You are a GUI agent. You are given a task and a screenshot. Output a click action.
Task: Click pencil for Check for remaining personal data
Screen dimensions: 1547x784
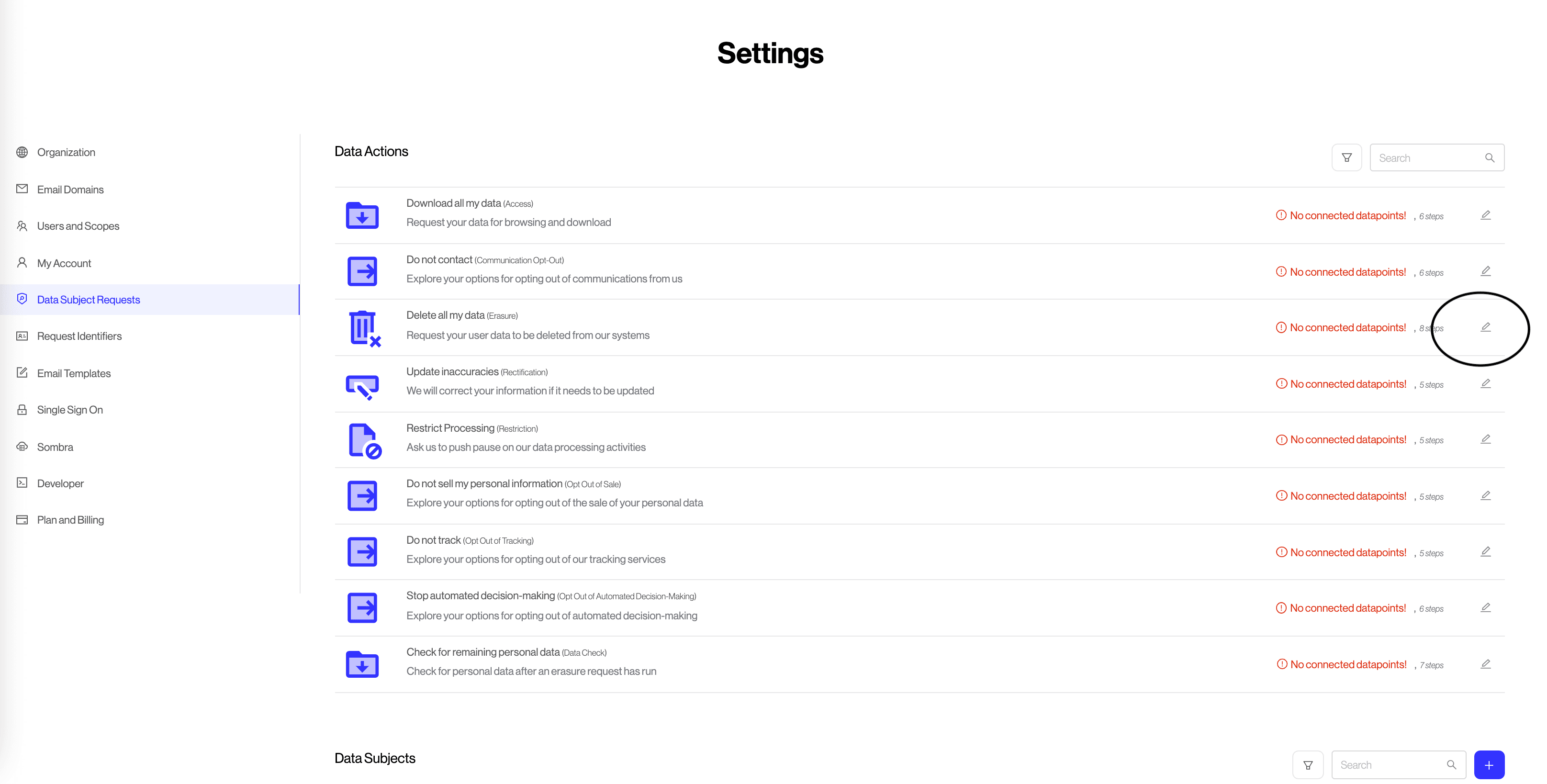[x=1485, y=664]
